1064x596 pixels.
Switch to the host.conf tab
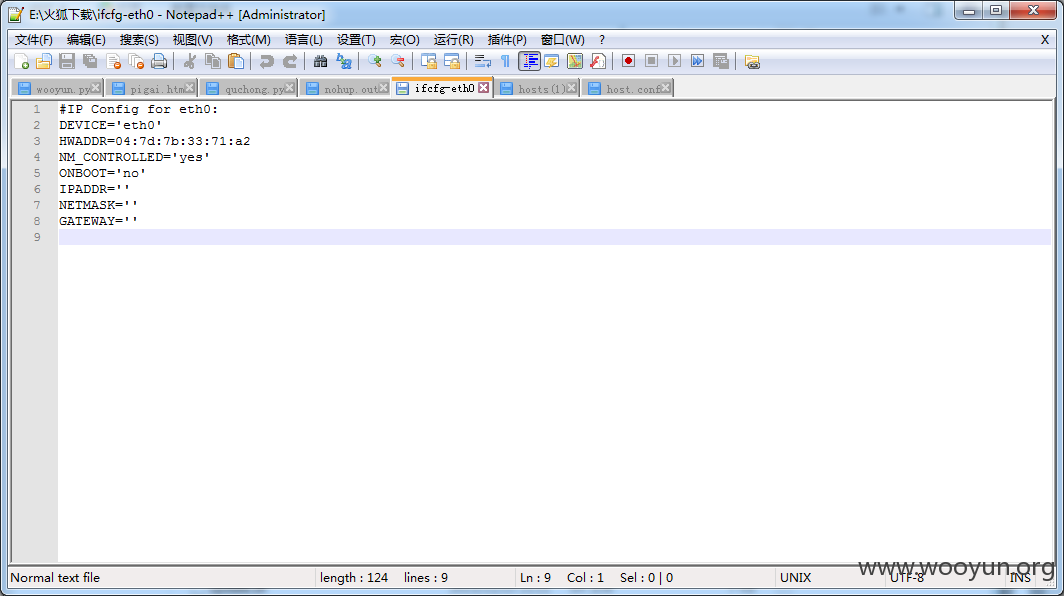[627, 89]
